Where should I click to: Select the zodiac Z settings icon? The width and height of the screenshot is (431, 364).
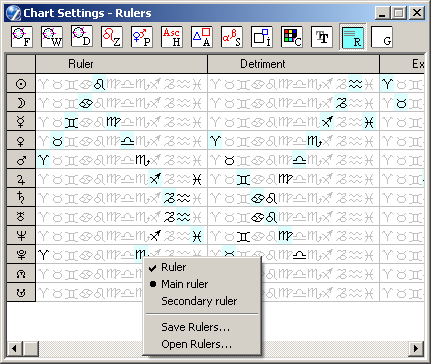click(x=112, y=37)
